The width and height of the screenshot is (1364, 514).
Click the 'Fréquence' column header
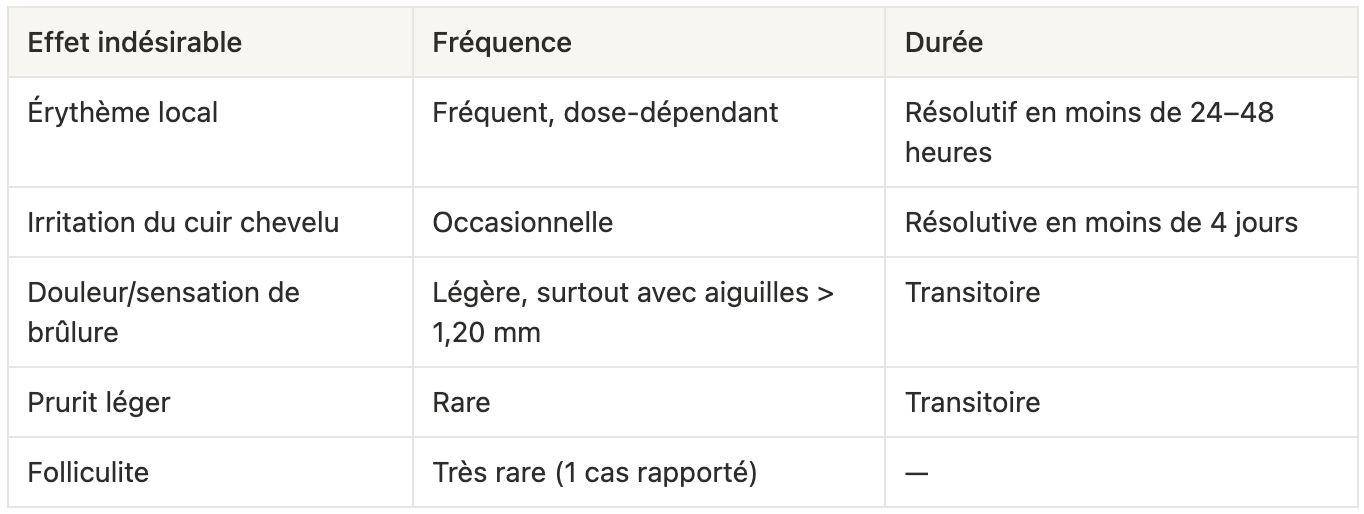click(649, 43)
